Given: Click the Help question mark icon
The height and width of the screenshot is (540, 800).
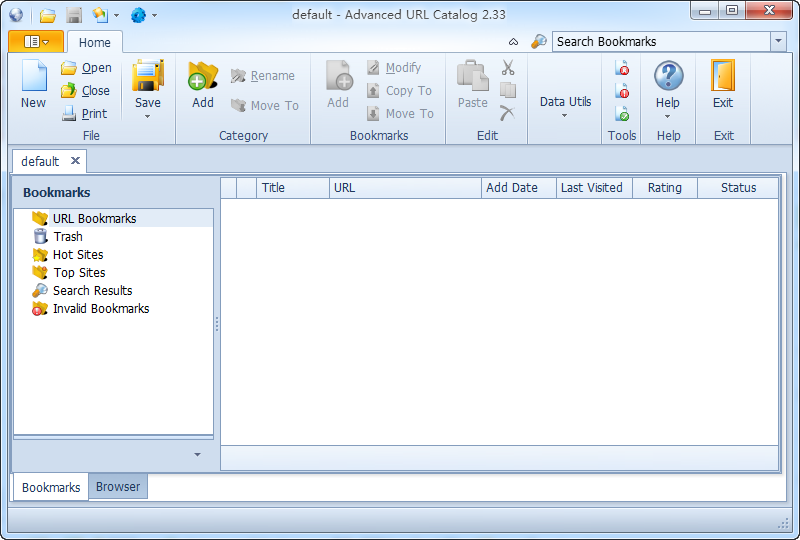Looking at the screenshot, I should (668, 76).
